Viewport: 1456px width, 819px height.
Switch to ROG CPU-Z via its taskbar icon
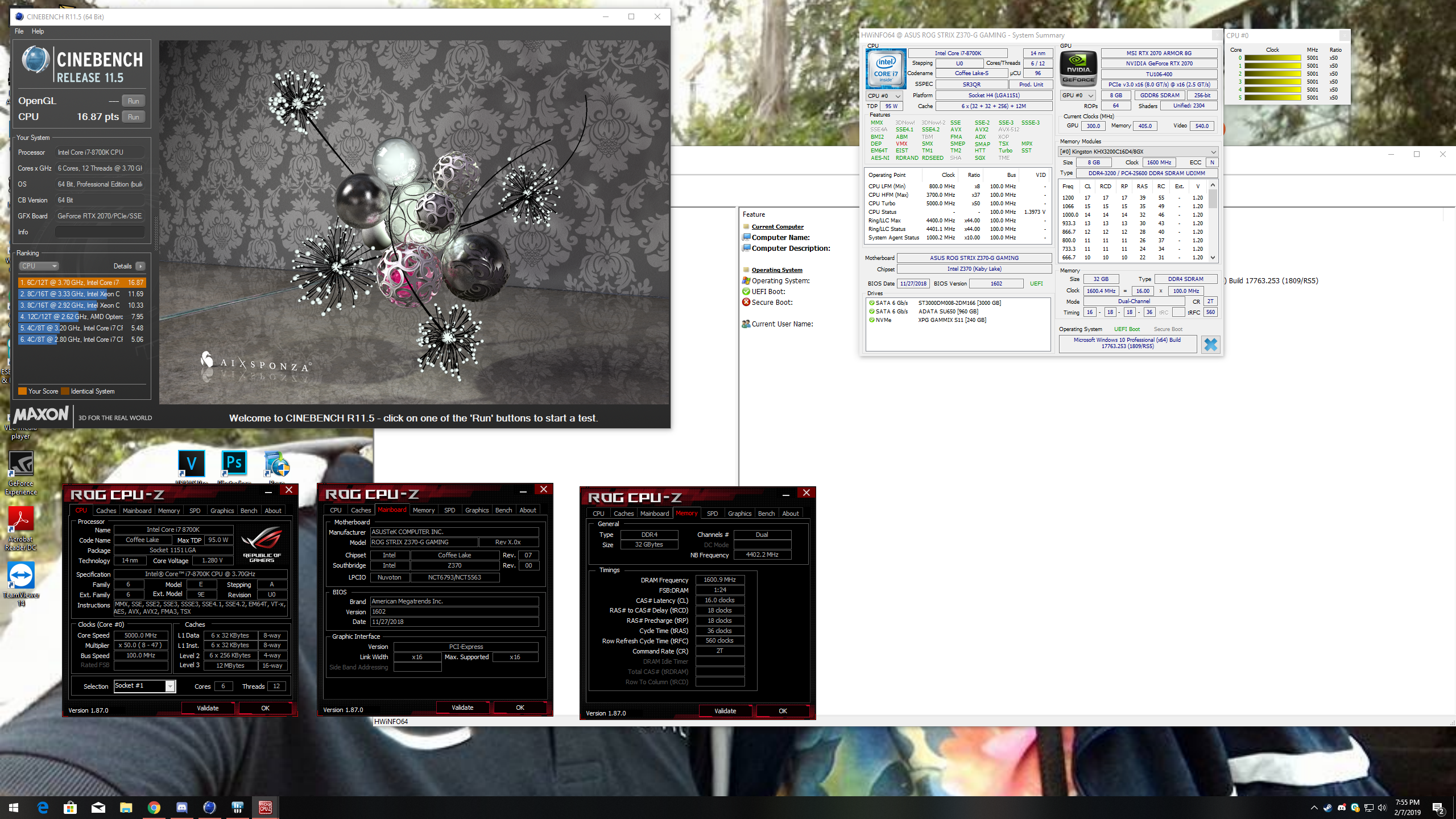pyautogui.click(x=265, y=807)
